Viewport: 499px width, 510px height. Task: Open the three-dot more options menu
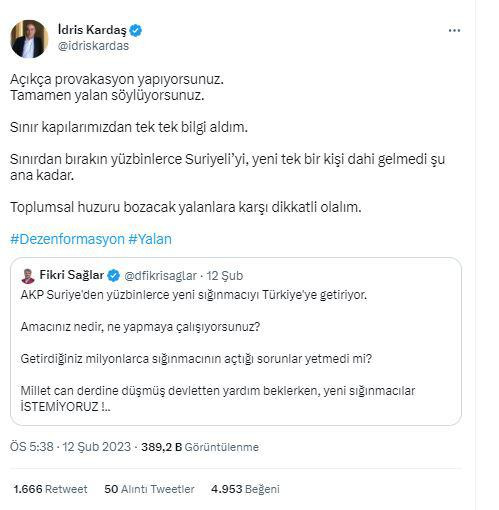coord(454,31)
